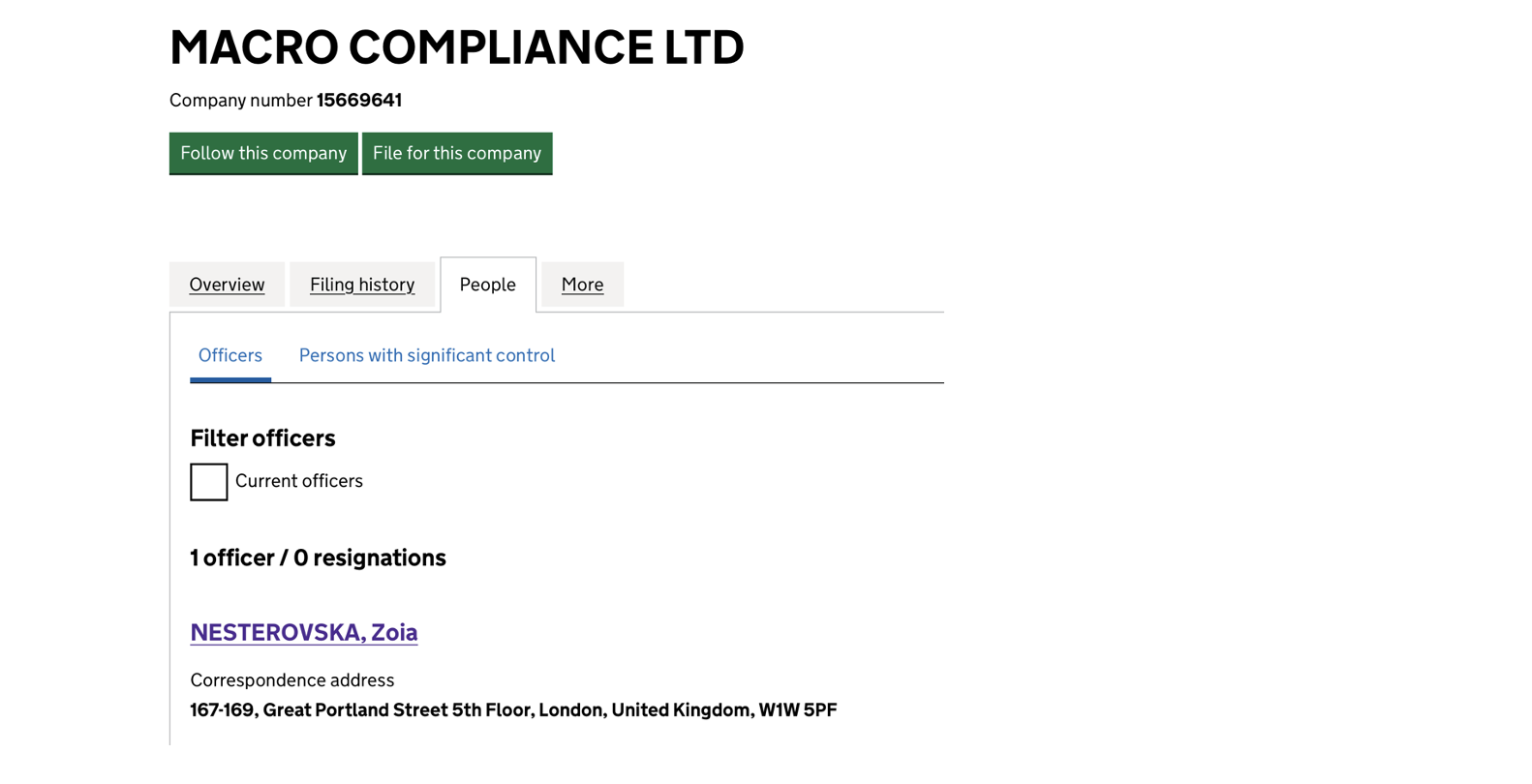1532x784 pixels.
Task: Click the company number 15669641
Action: click(359, 101)
